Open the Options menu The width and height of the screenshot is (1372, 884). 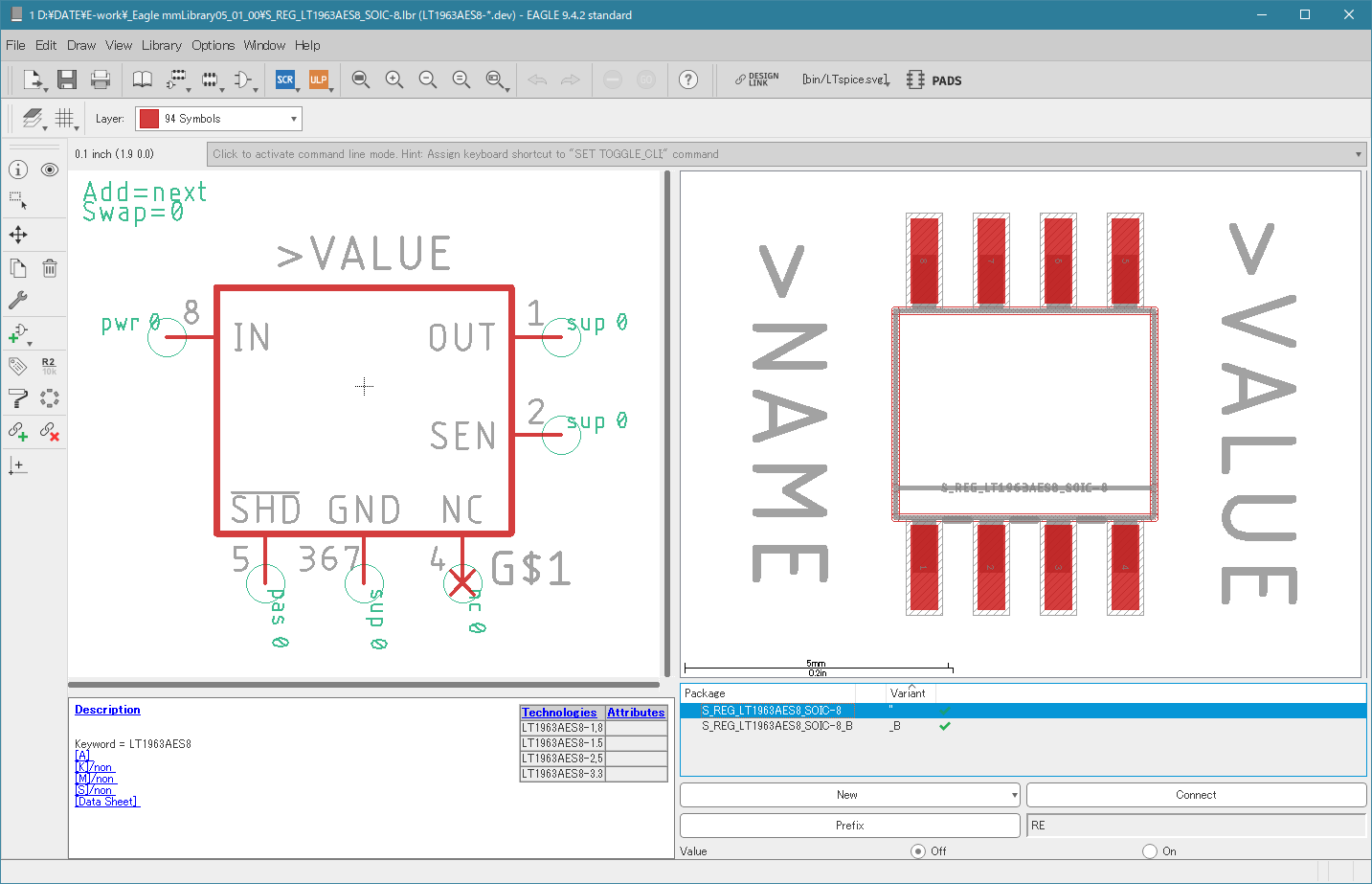pyautogui.click(x=213, y=45)
